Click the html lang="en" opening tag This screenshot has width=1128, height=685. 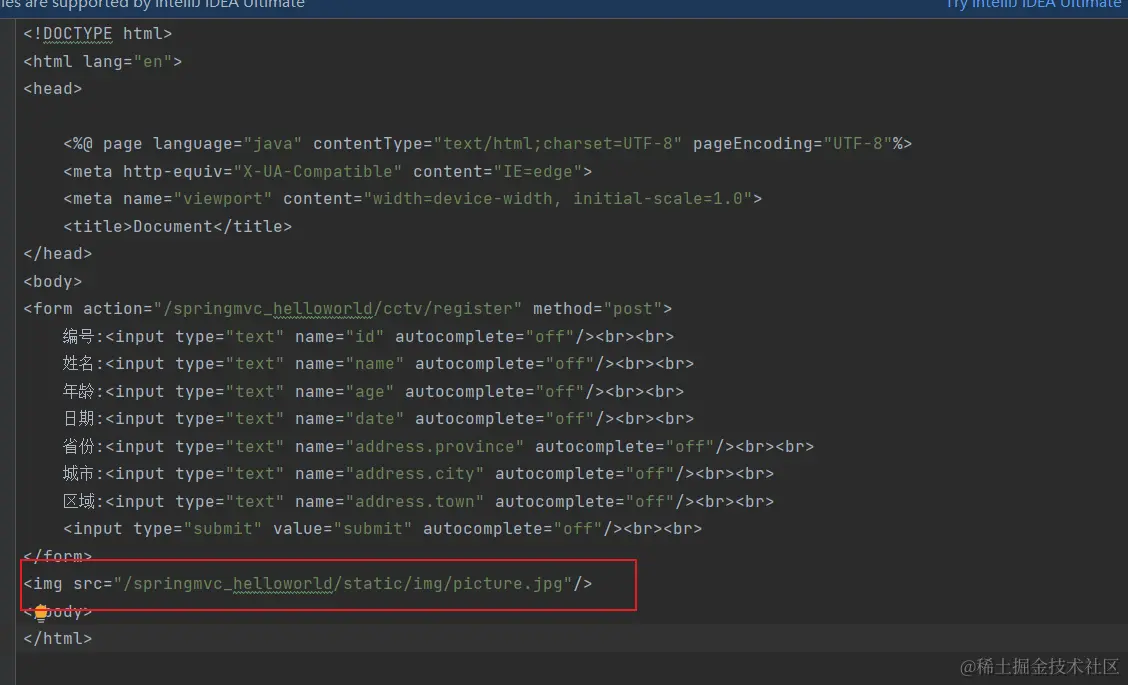pos(103,62)
